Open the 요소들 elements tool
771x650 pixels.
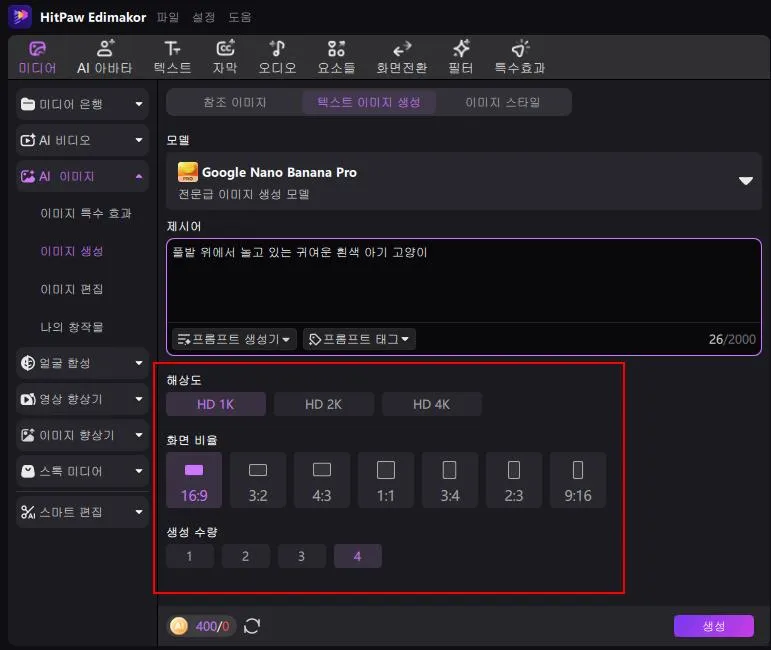[x=336, y=58]
